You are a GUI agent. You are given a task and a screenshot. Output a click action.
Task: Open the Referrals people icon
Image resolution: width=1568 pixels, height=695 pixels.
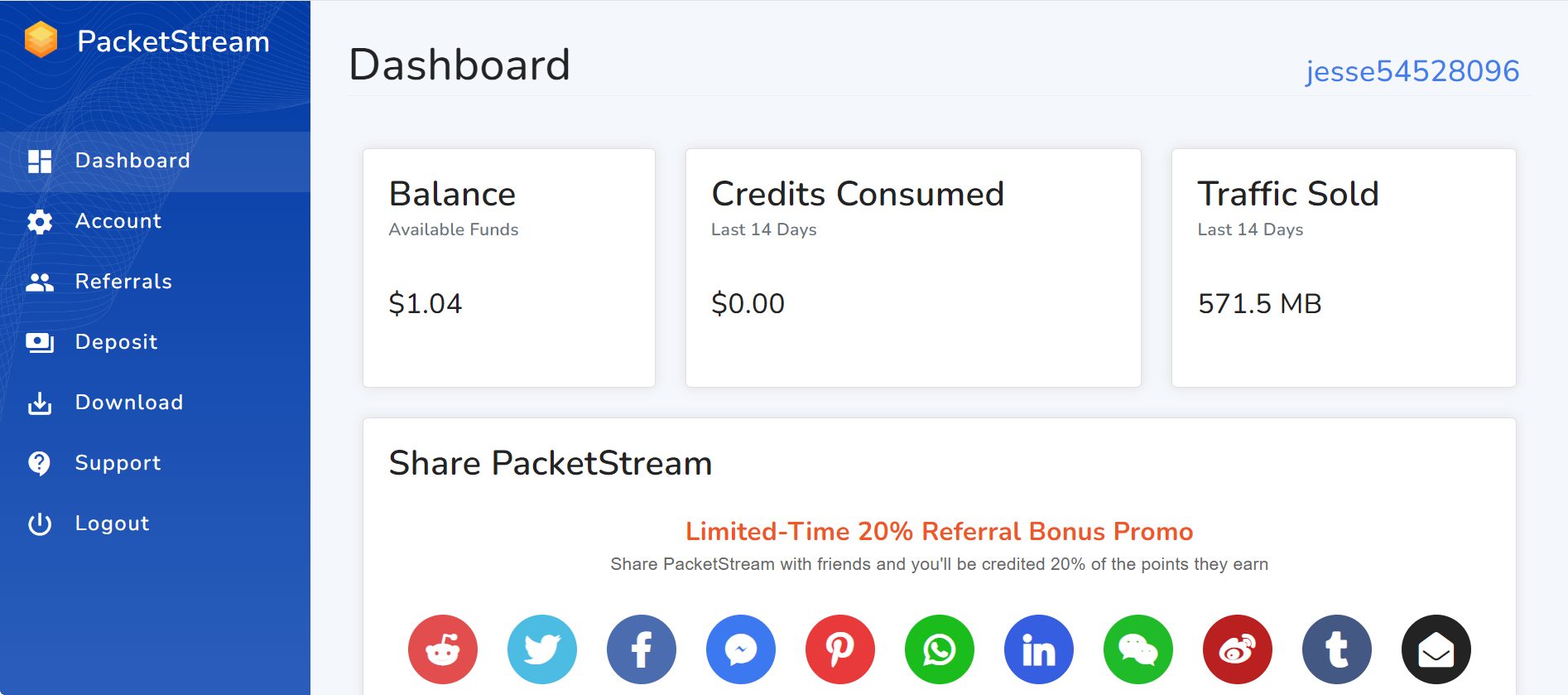coord(39,282)
